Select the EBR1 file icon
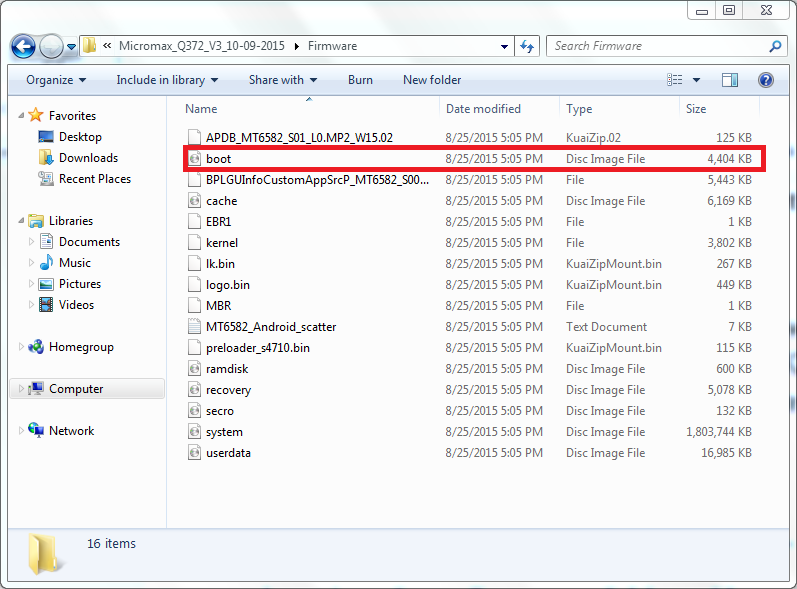This screenshot has height=589, width=797. point(195,222)
